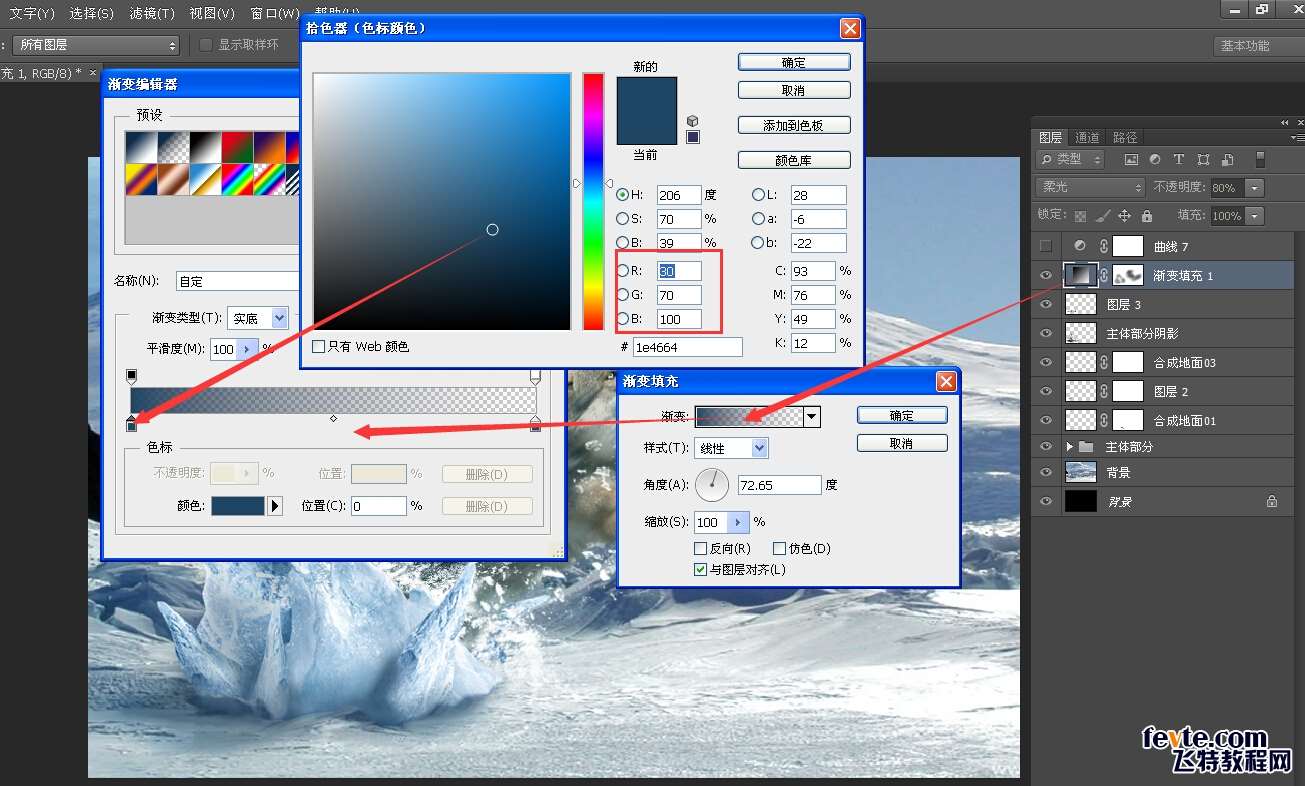The height and width of the screenshot is (786, 1305).
Task: Open the 样式 线性 dropdown
Action: 731,448
